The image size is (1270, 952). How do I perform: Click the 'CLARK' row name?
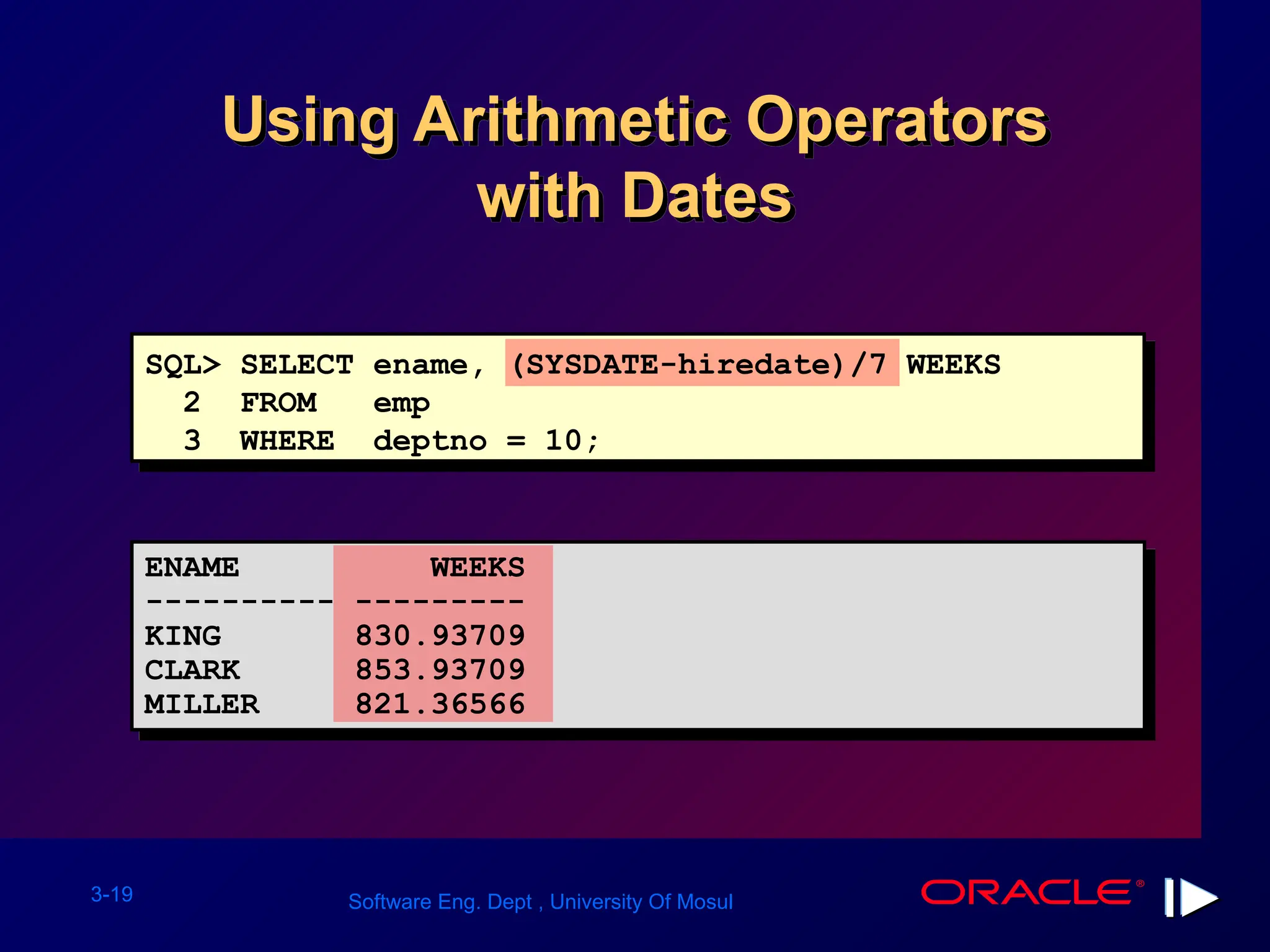192,670
